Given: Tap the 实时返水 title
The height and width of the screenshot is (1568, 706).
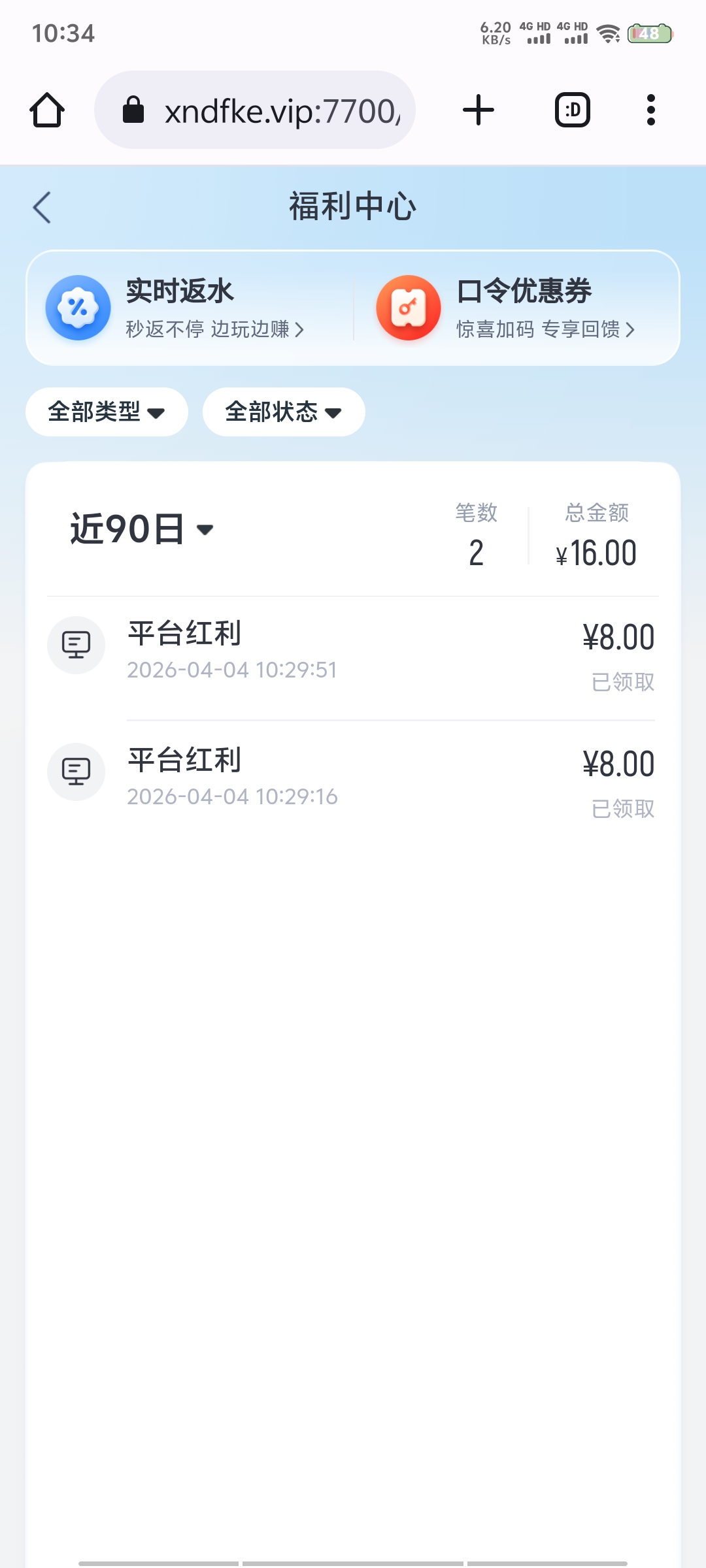Looking at the screenshot, I should pyautogui.click(x=180, y=291).
